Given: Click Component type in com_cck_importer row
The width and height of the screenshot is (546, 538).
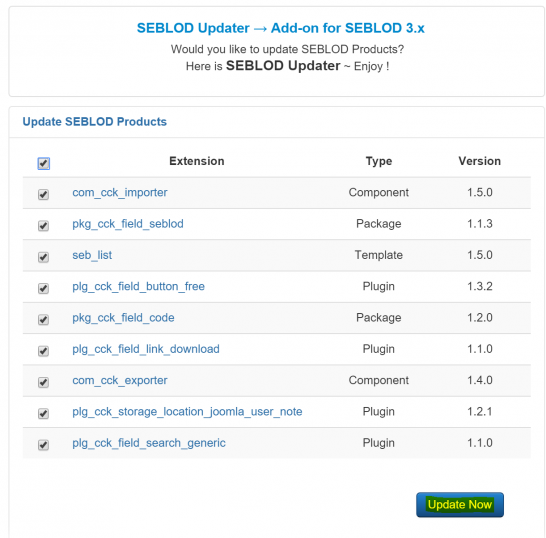Looking at the screenshot, I should click(379, 193).
